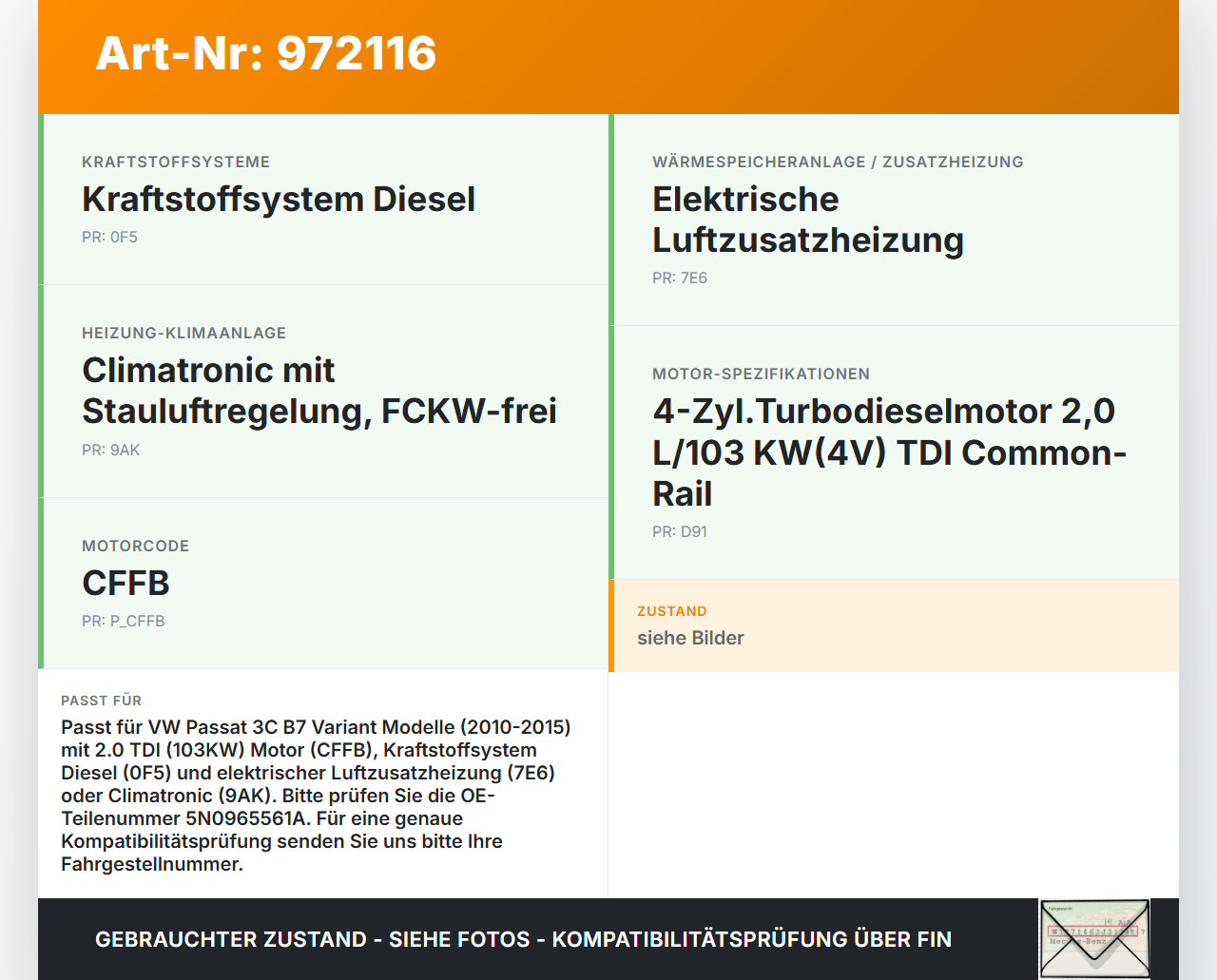Click the Fahrzeugschein envelope icon
Viewport: 1217px width, 980px height.
1094,938
